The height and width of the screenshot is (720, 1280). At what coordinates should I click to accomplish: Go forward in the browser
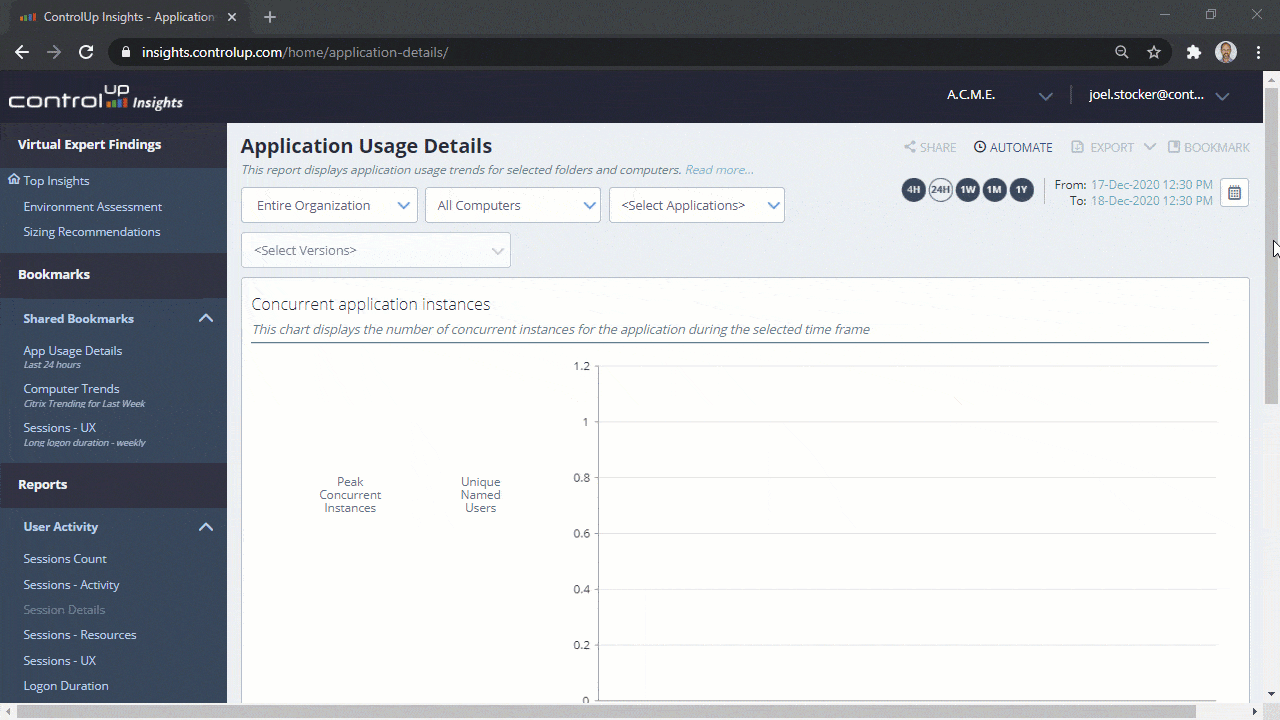(54, 52)
